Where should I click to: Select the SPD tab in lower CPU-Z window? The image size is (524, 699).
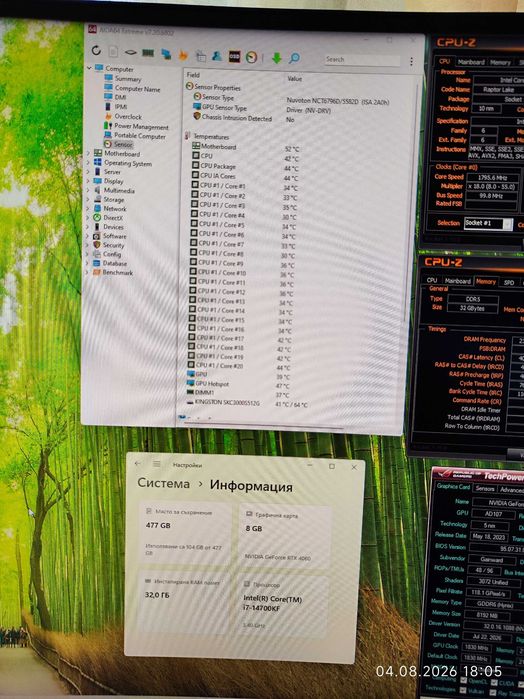coord(509,282)
